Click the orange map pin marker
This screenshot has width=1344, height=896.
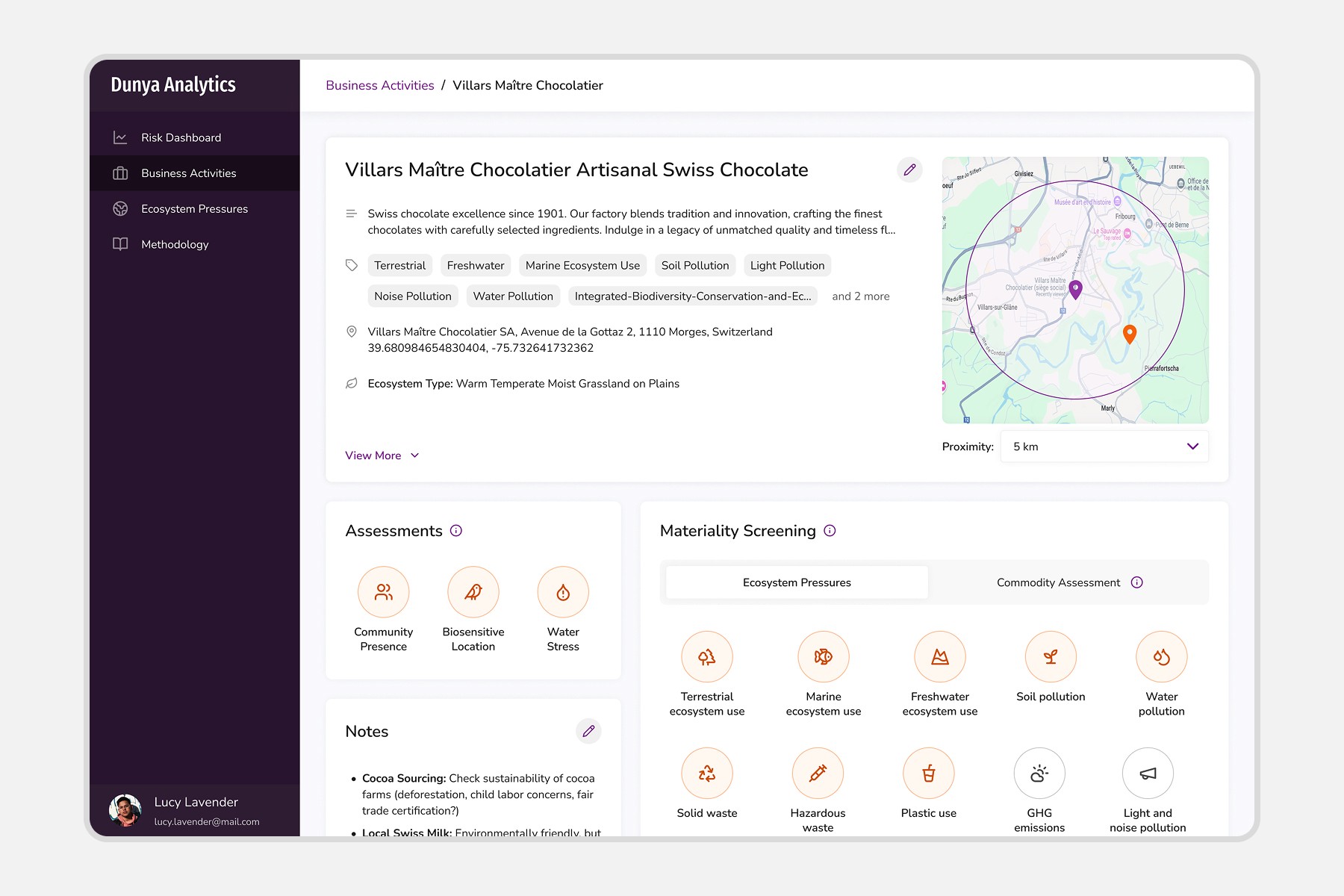click(x=1130, y=334)
